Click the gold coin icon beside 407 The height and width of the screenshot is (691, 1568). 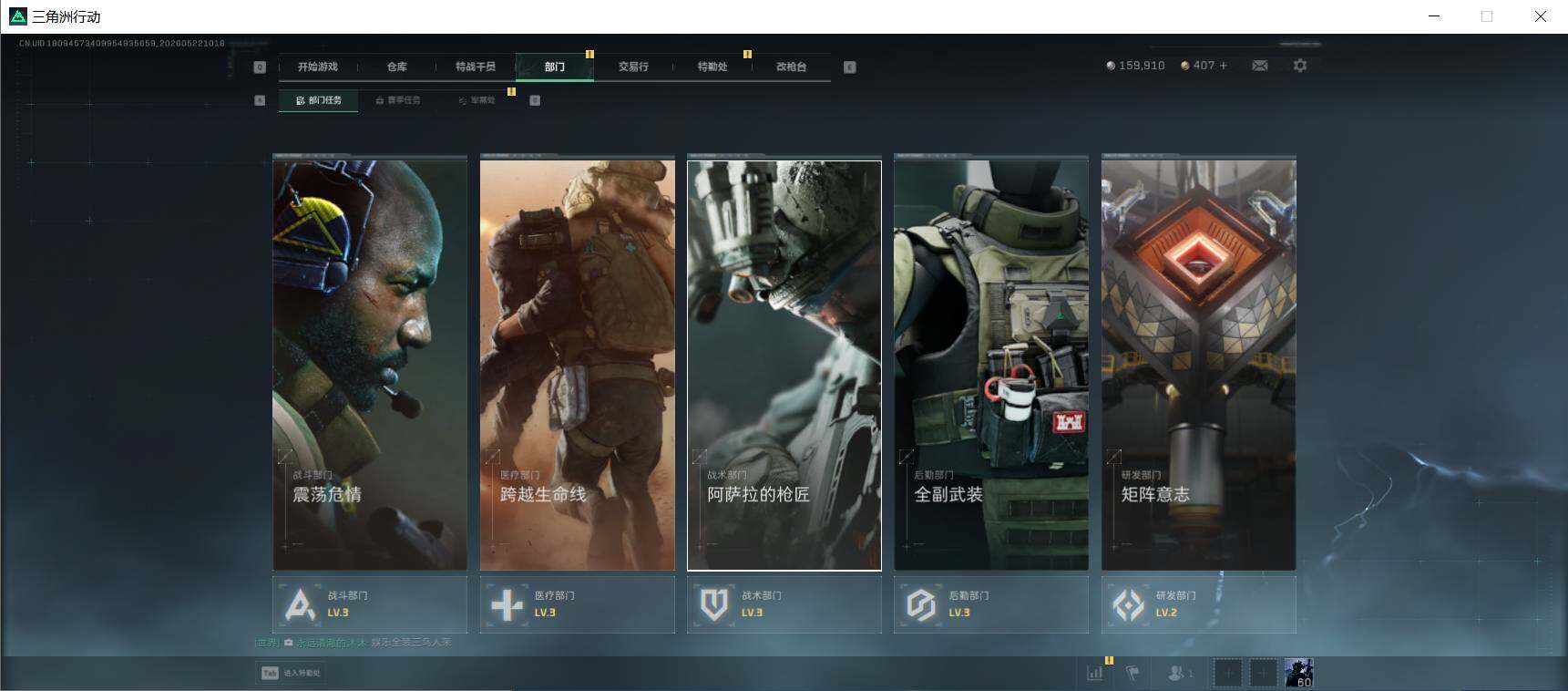pos(1184,66)
